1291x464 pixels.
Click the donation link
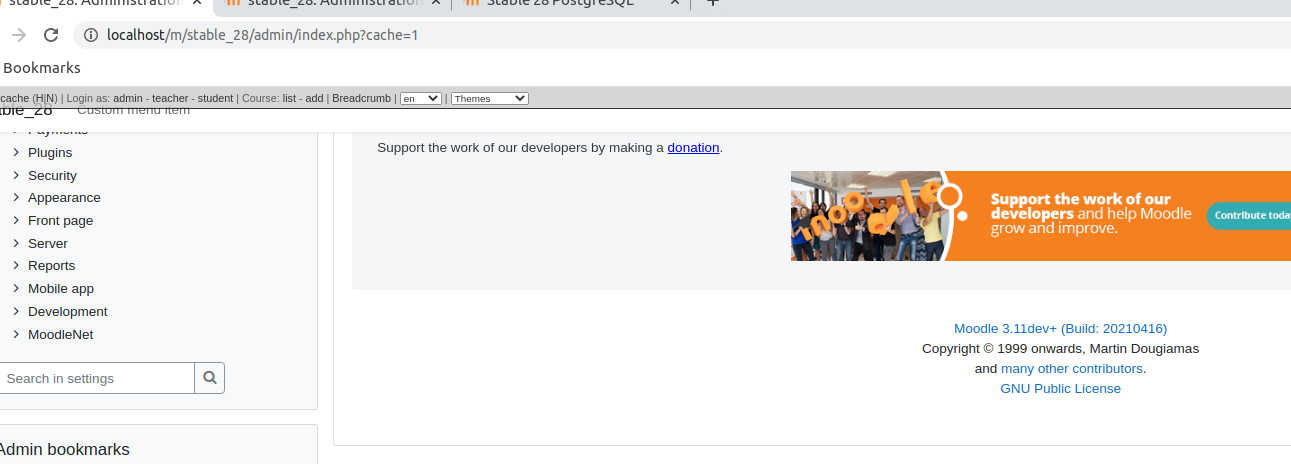pyautogui.click(x=693, y=148)
